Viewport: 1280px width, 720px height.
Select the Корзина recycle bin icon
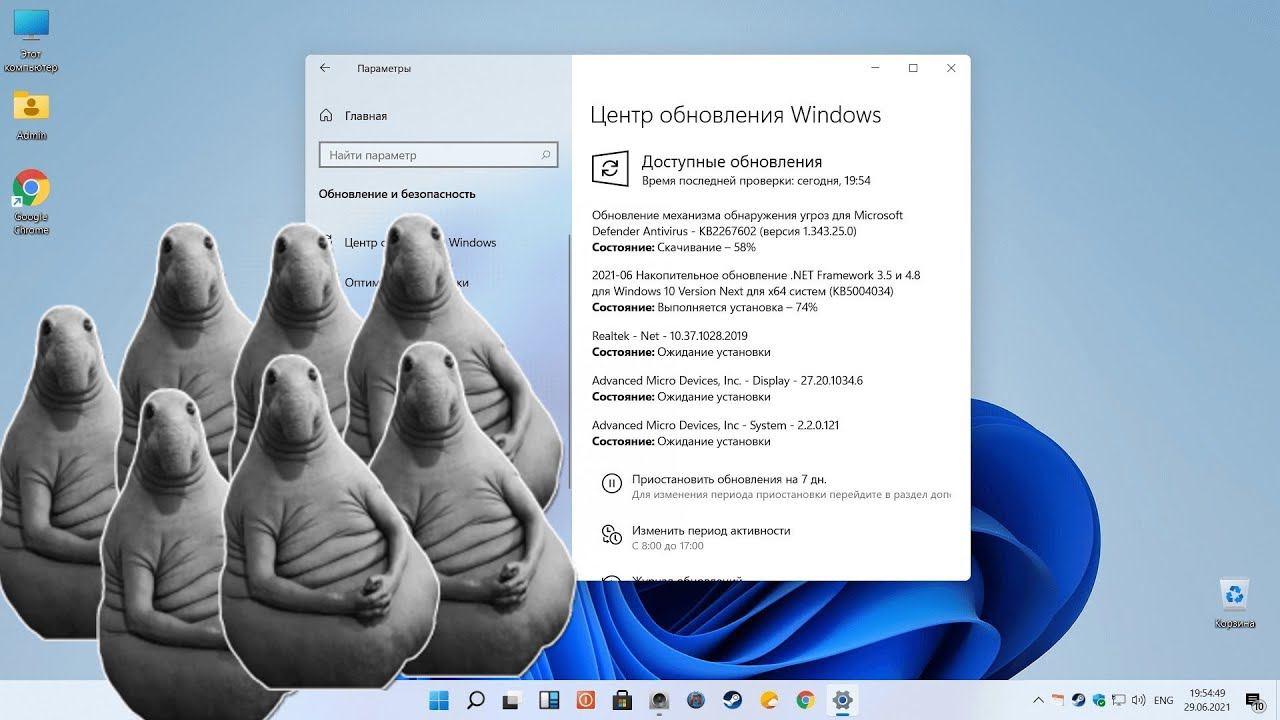pos(1235,603)
